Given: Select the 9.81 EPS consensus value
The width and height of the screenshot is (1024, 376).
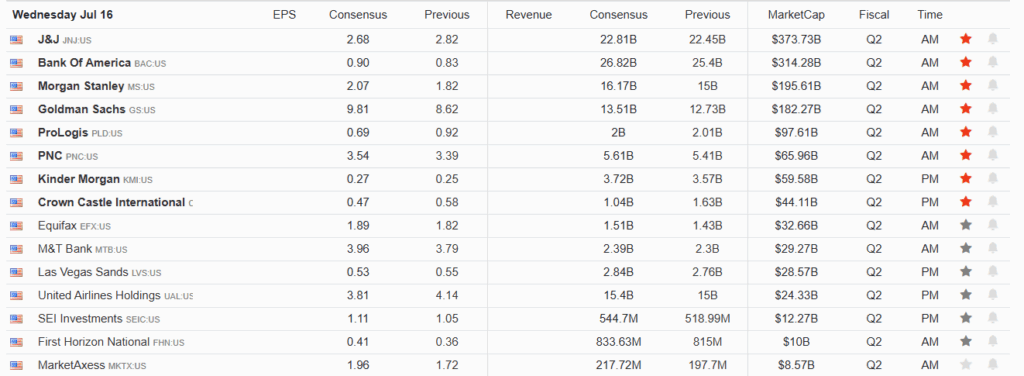Looking at the screenshot, I should pos(358,109).
